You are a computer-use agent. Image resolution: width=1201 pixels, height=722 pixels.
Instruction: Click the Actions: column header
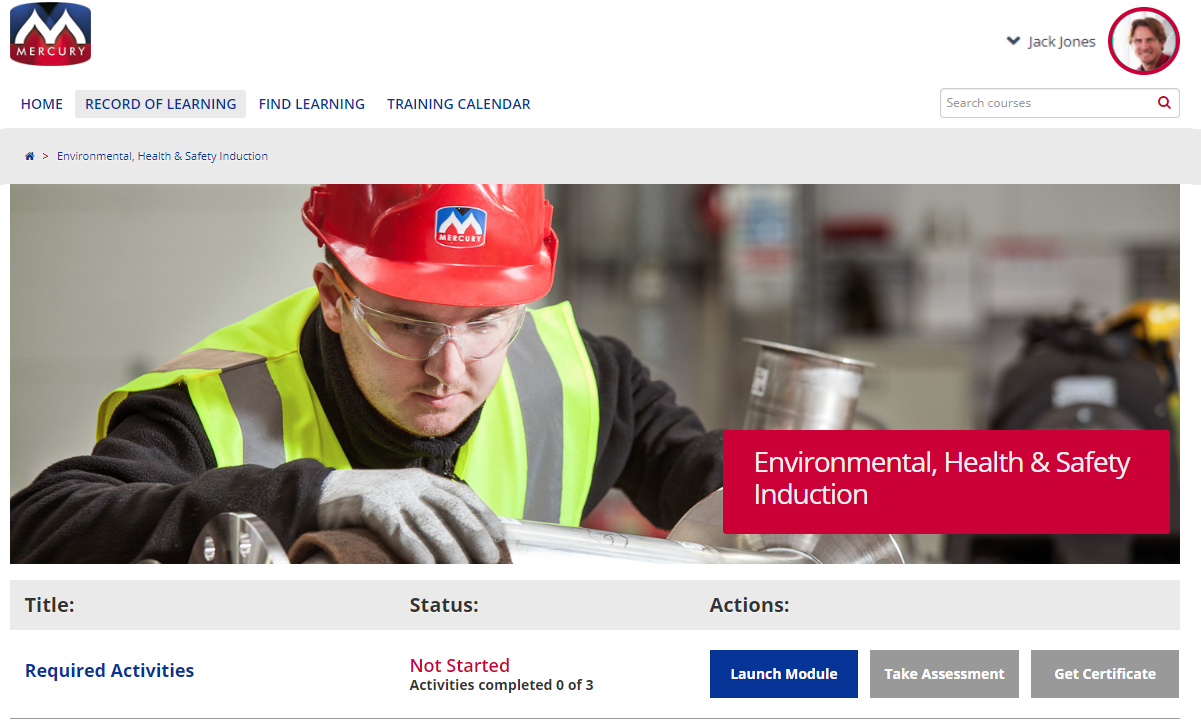tap(750, 605)
